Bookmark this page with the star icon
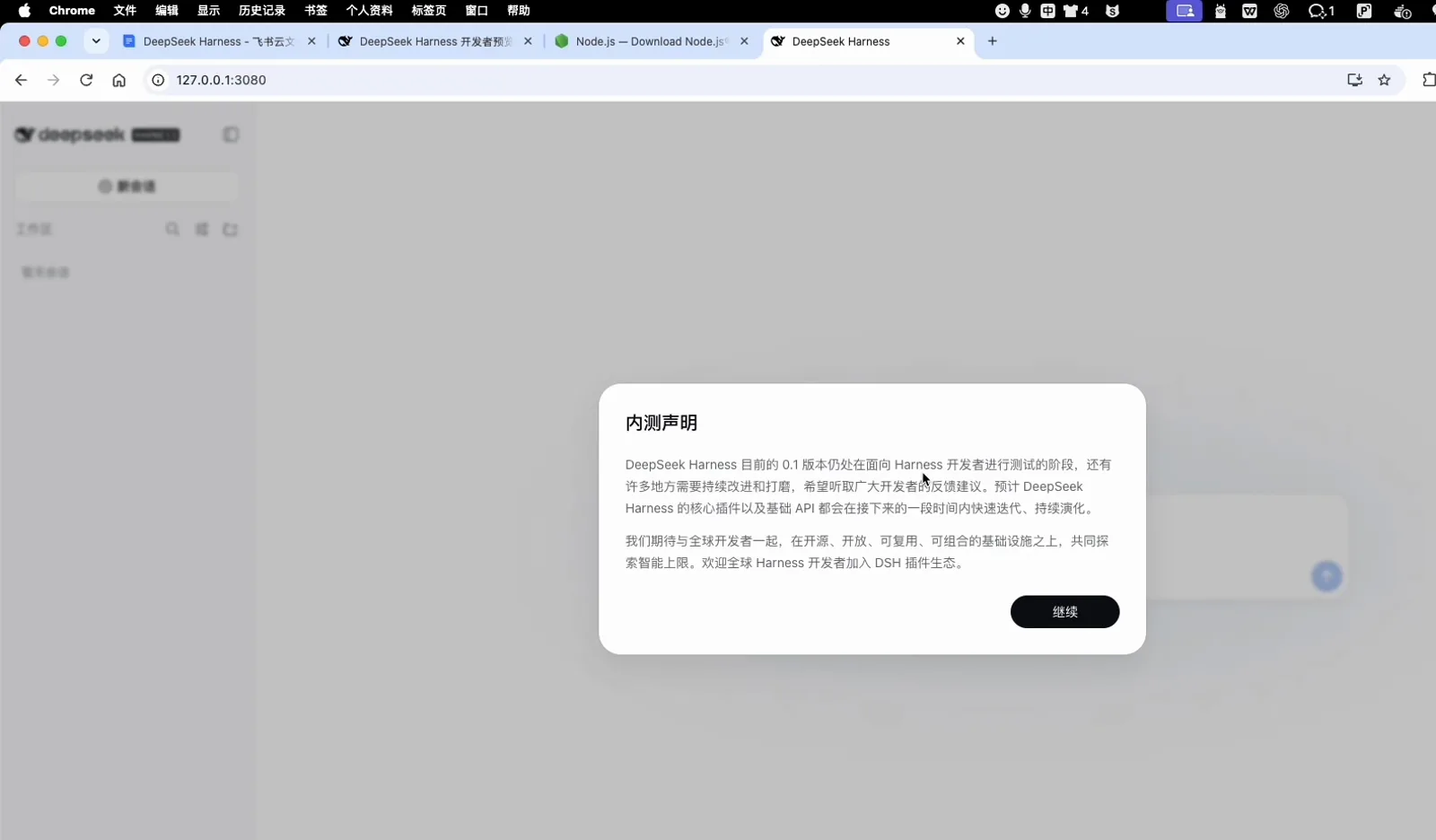1436x840 pixels. [x=1384, y=80]
